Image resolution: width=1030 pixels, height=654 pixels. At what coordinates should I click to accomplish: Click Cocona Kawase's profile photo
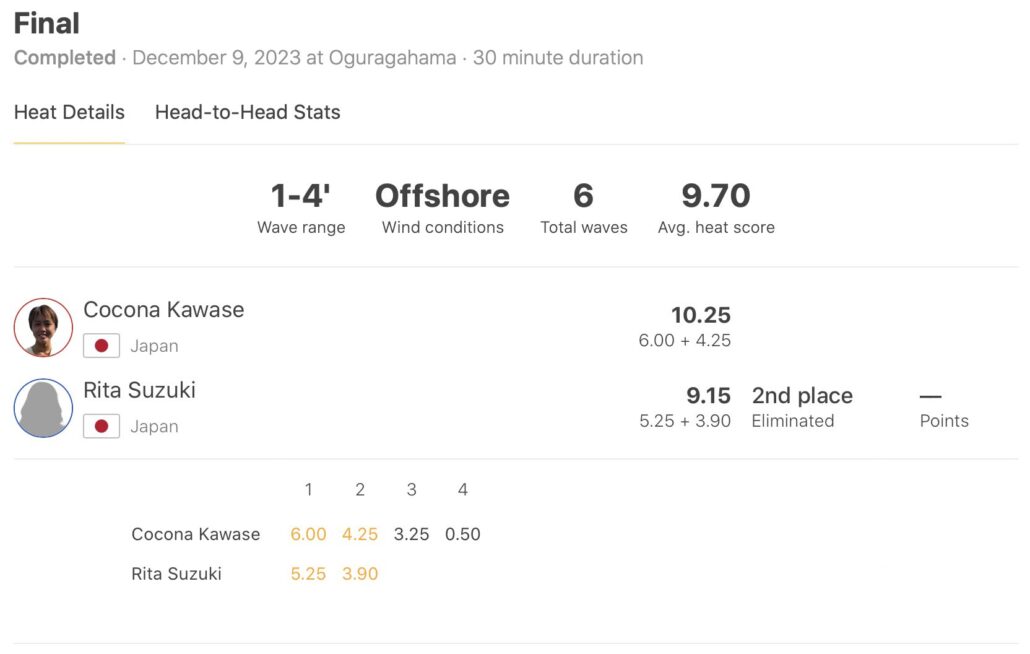(43, 328)
